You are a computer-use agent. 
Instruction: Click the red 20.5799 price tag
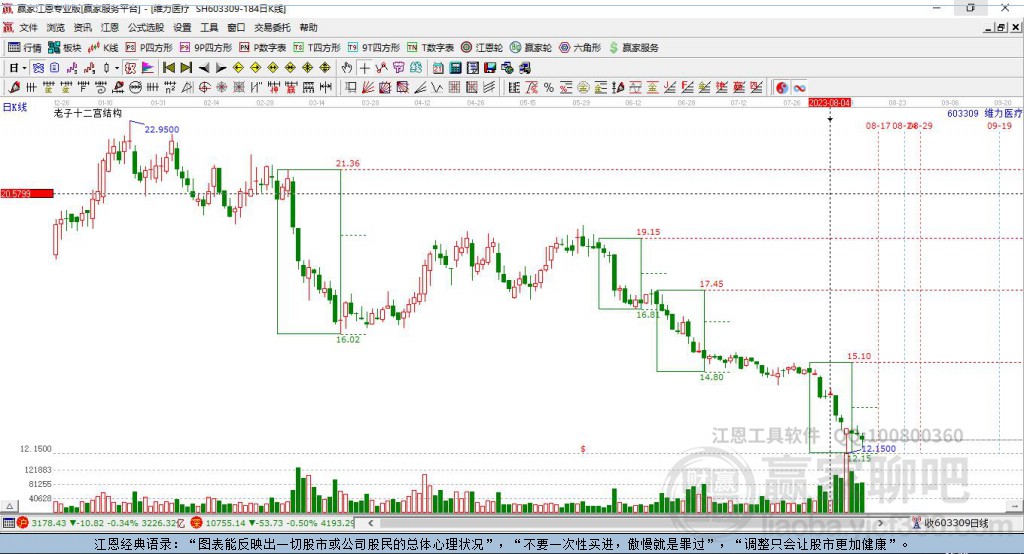coord(27,193)
